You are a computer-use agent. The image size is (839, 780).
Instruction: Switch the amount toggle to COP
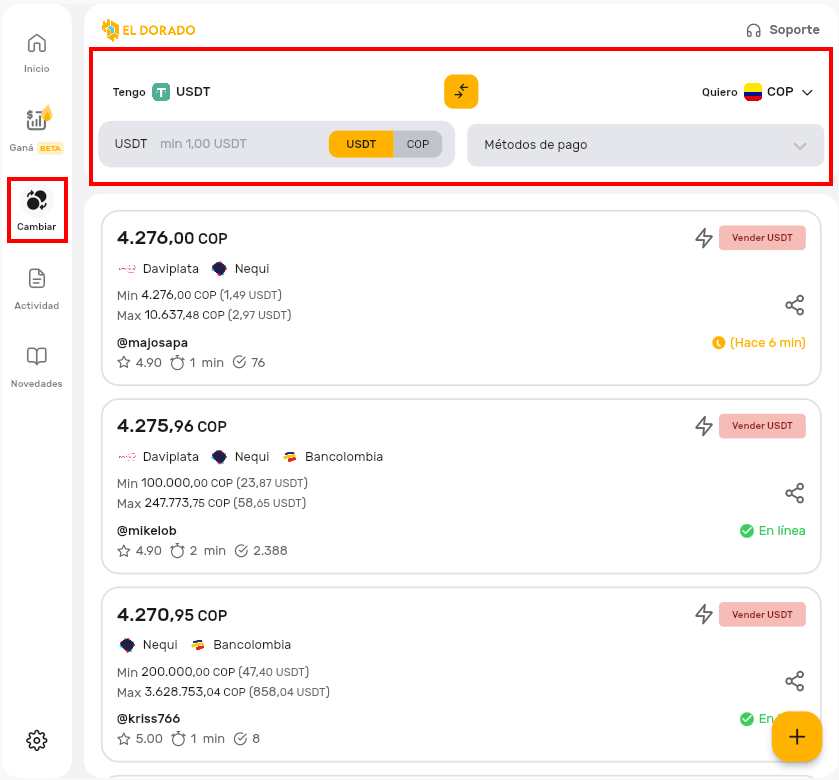pyautogui.click(x=418, y=144)
